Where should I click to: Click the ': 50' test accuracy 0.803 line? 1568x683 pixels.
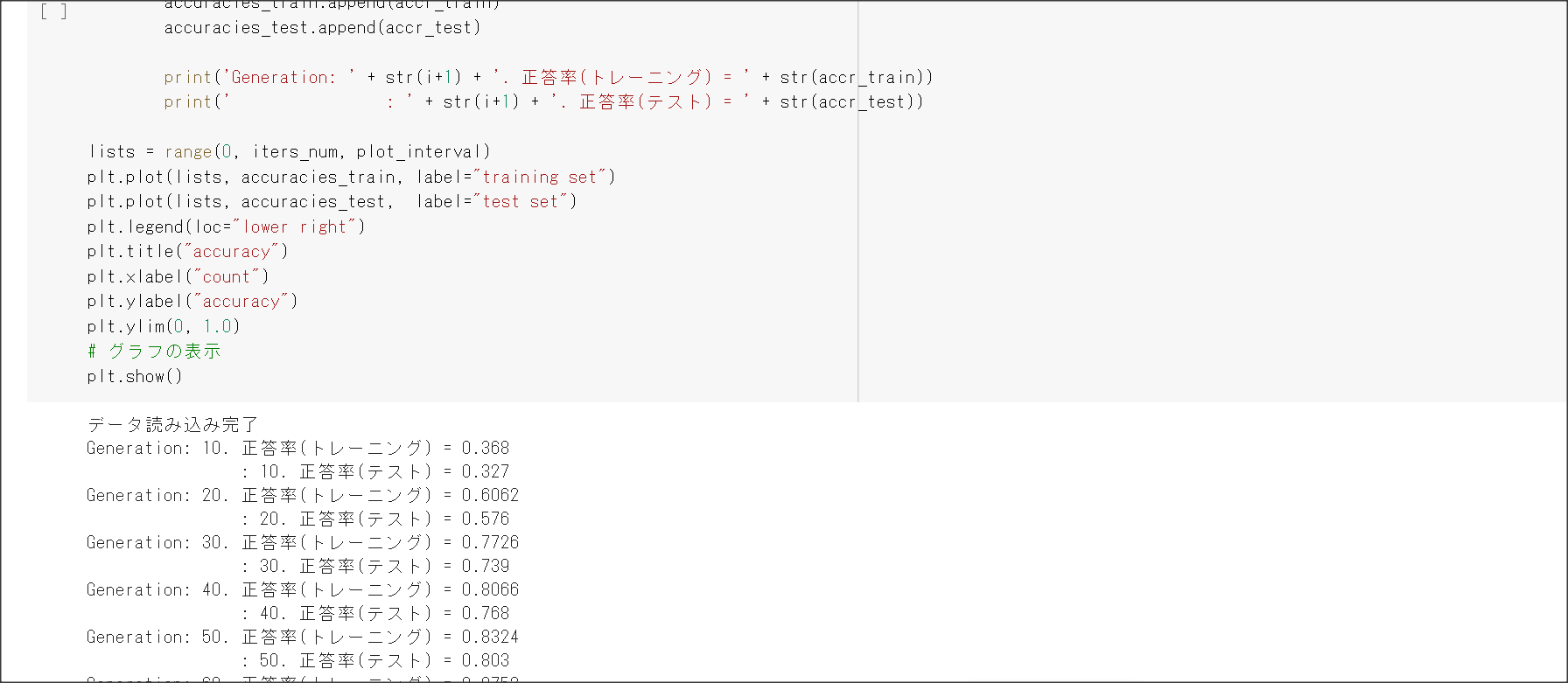pos(375,660)
